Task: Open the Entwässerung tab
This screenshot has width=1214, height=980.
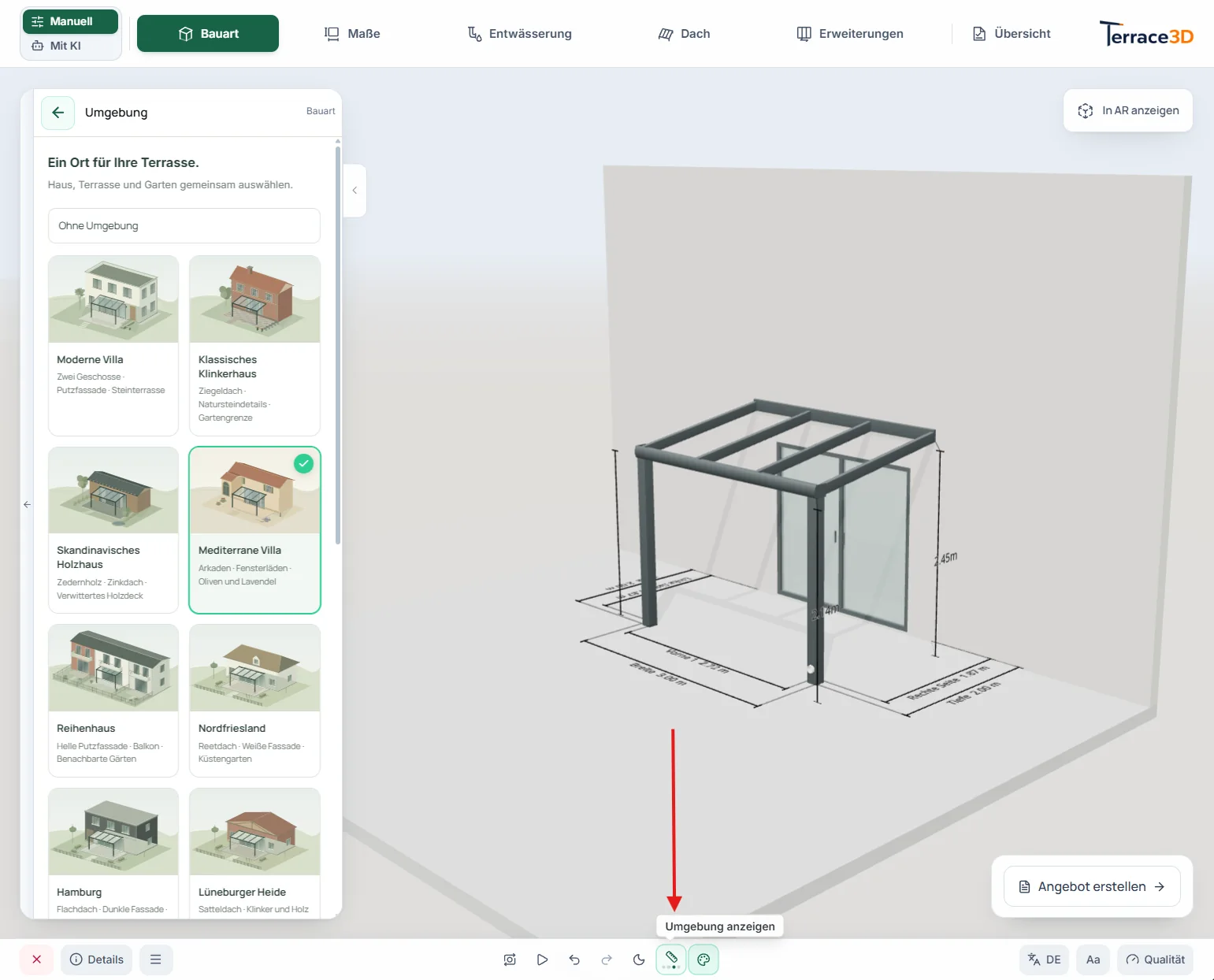Action: click(519, 34)
